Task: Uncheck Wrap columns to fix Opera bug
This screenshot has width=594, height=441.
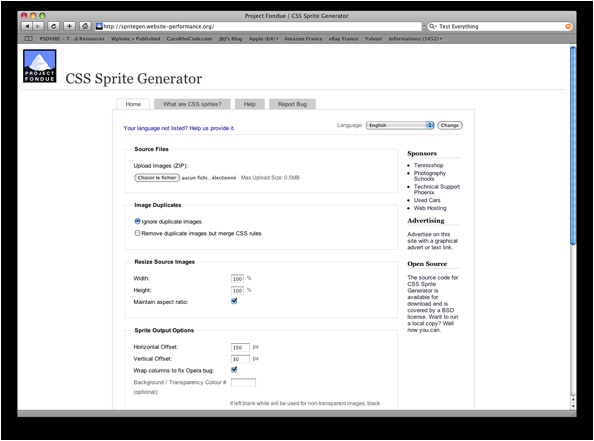Action: (234, 370)
